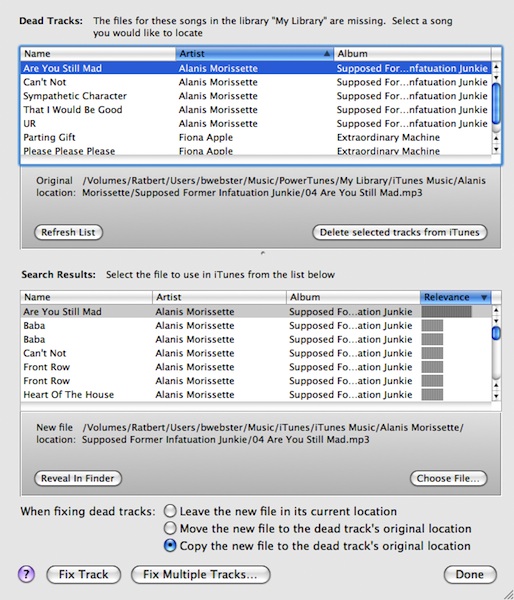Close the dialog with Done
This screenshot has height=600, width=514.
[x=470, y=574]
